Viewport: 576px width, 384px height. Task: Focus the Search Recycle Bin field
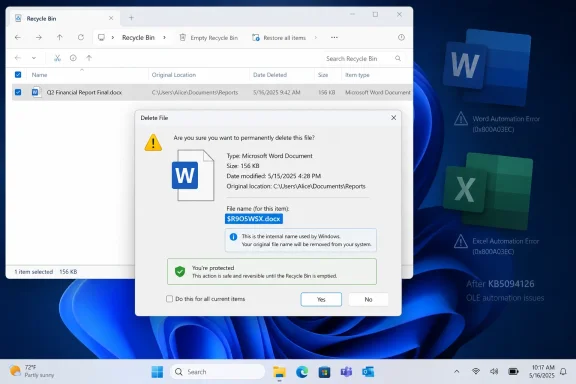[x=362, y=58]
